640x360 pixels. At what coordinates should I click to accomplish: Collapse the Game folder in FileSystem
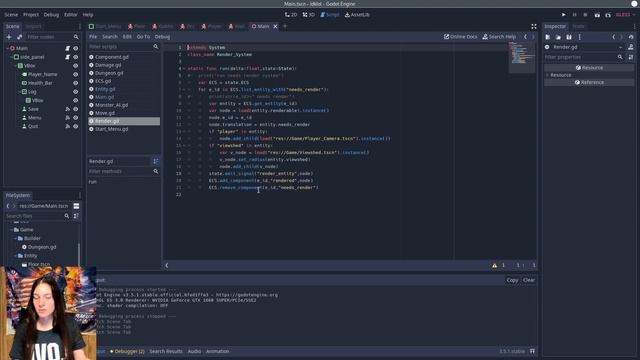pos(11,230)
